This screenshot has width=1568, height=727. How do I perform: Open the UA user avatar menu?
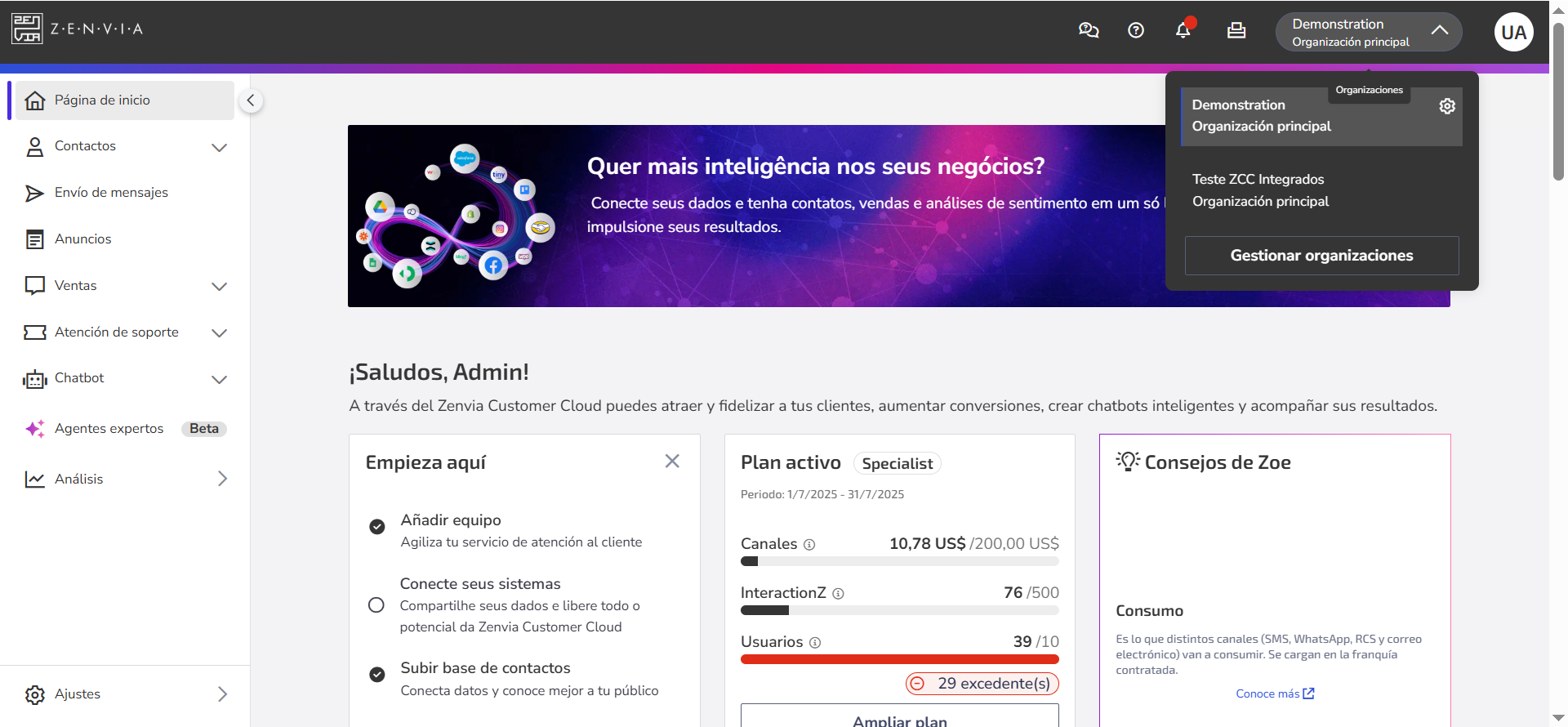pyautogui.click(x=1513, y=32)
